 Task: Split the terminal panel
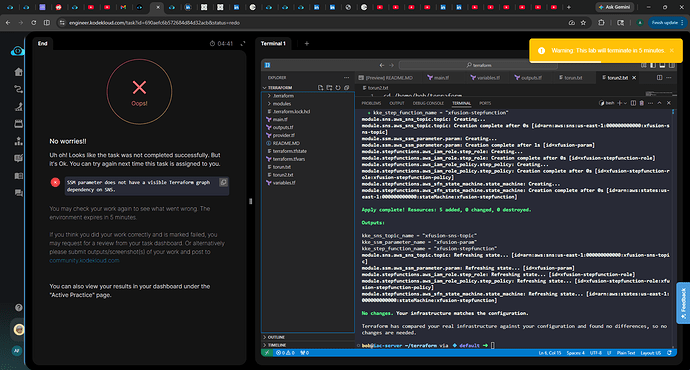pyautogui.click(x=633, y=103)
